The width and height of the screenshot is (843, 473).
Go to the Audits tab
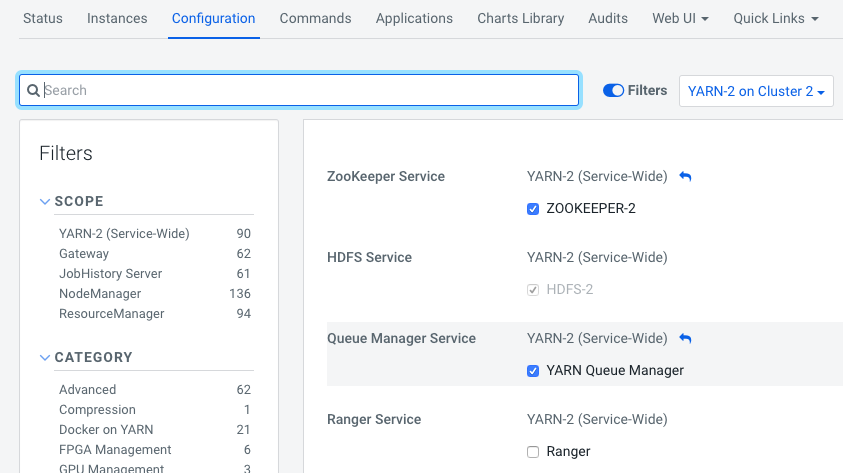pyautogui.click(x=608, y=18)
